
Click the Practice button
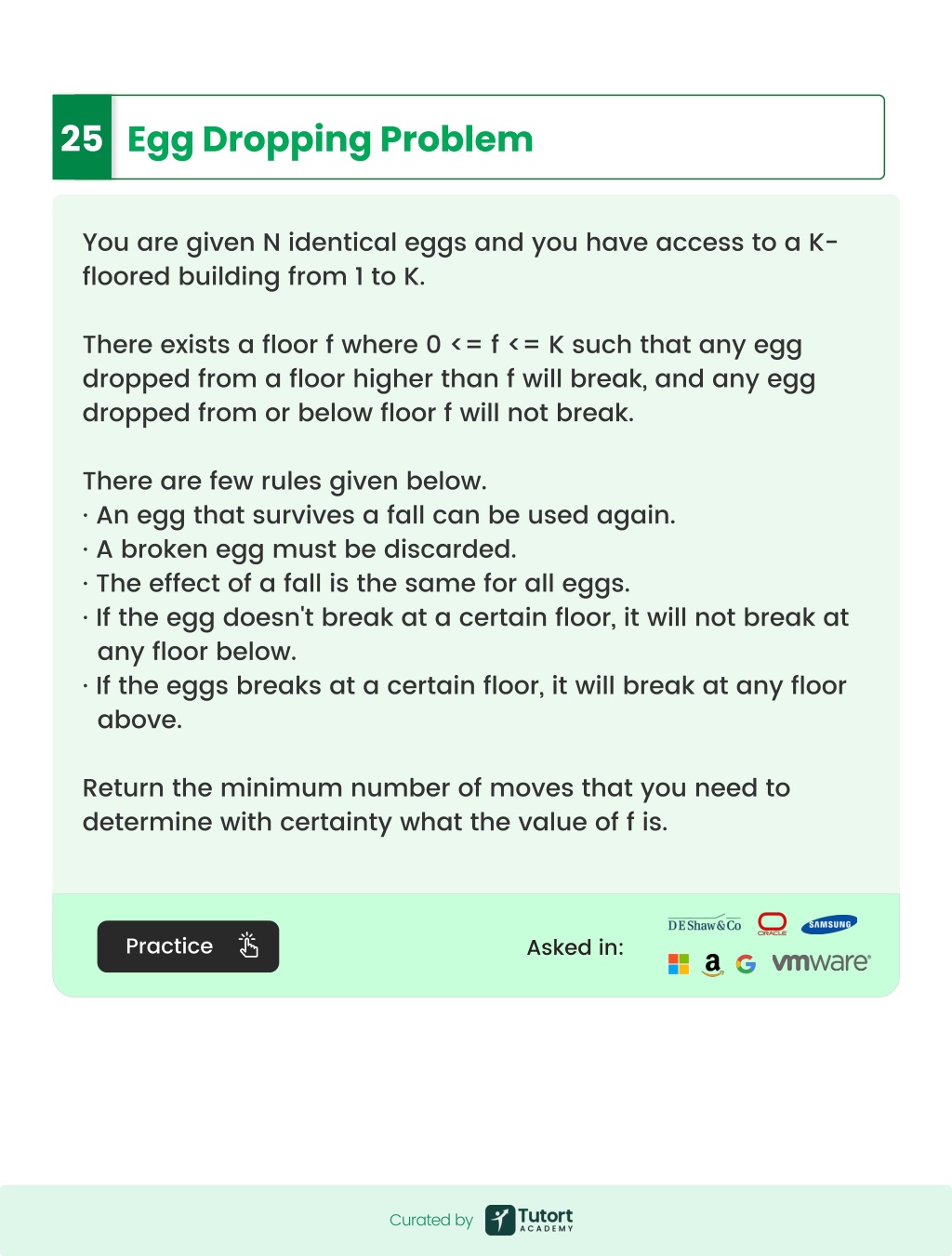pos(188,946)
